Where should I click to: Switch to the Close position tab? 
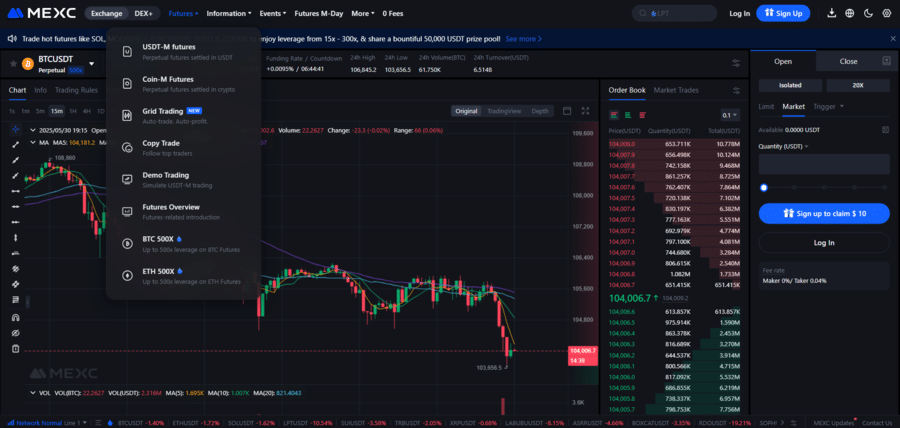coord(848,61)
